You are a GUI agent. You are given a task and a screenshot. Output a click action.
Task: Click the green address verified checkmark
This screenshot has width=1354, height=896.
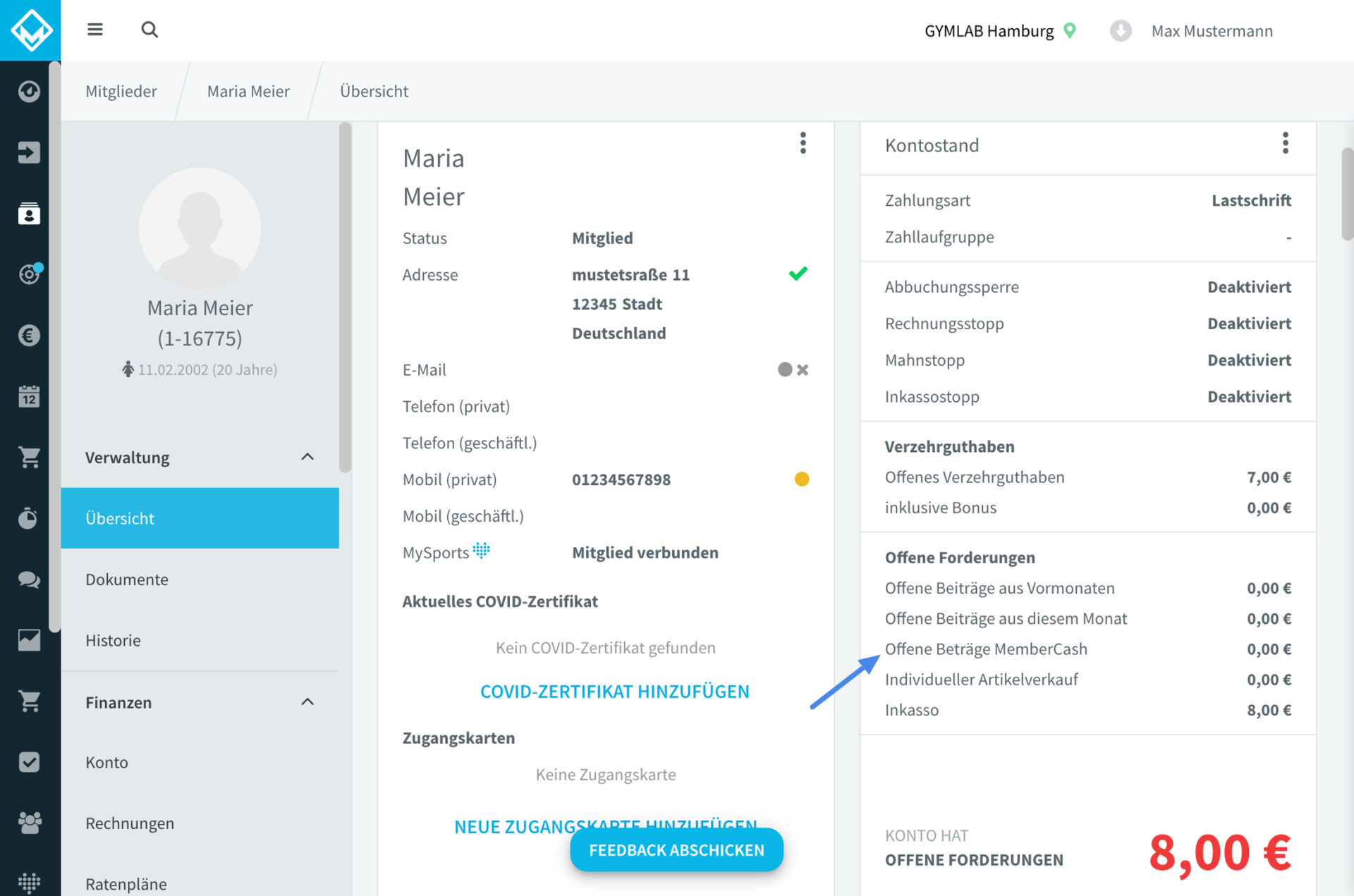pos(798,274)
